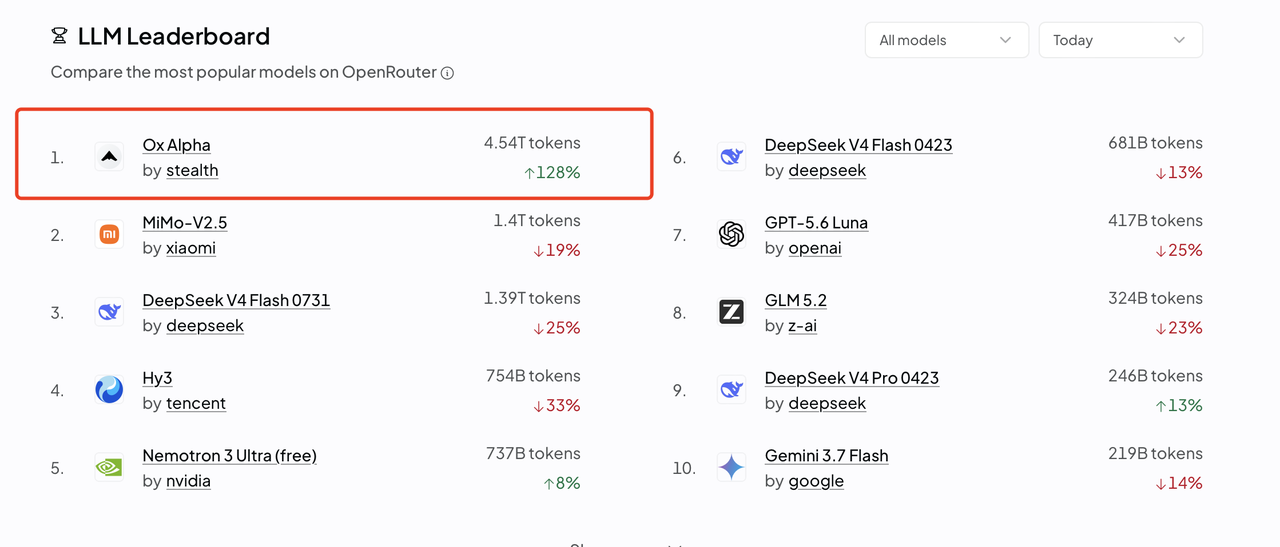This screenshot has height=547, width=1280.
Task: Click the trophy icon beside LLM Leaderboard
Action: [59, 37]
